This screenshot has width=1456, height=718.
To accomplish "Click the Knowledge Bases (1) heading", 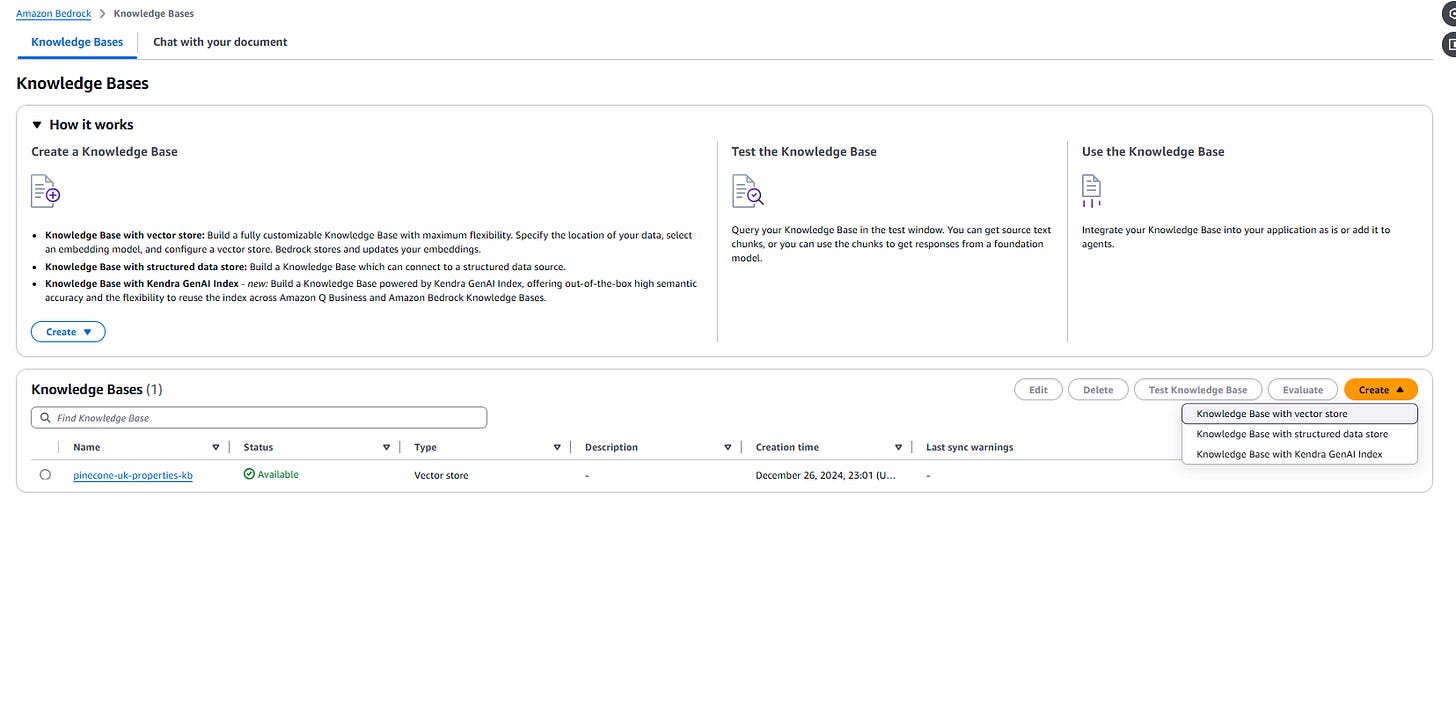I will tap(97, 389).
